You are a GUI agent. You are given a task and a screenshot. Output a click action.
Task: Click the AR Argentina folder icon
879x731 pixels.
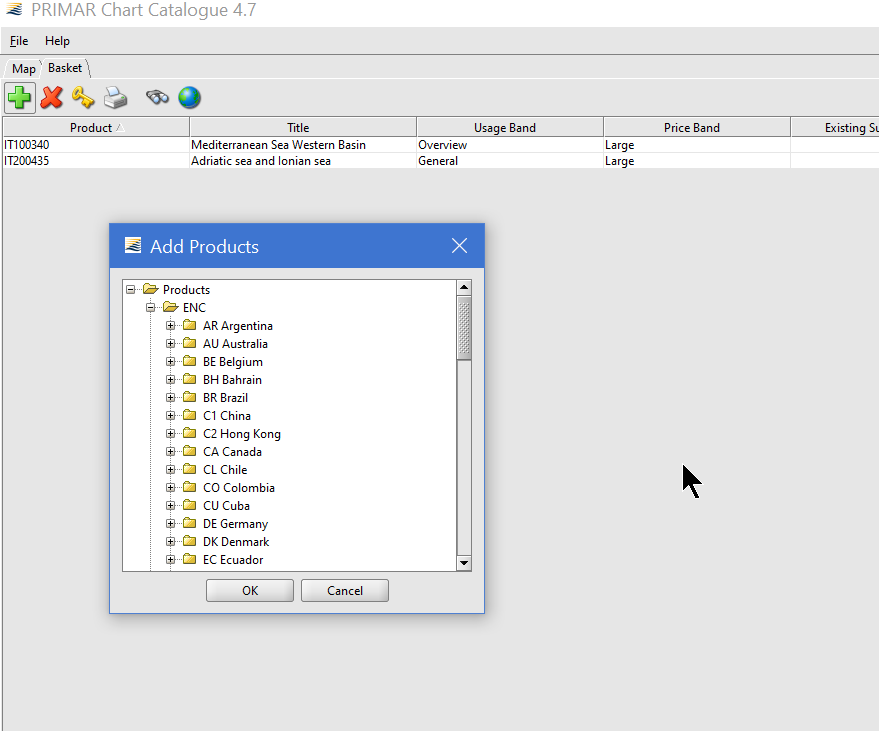[189, 325]
